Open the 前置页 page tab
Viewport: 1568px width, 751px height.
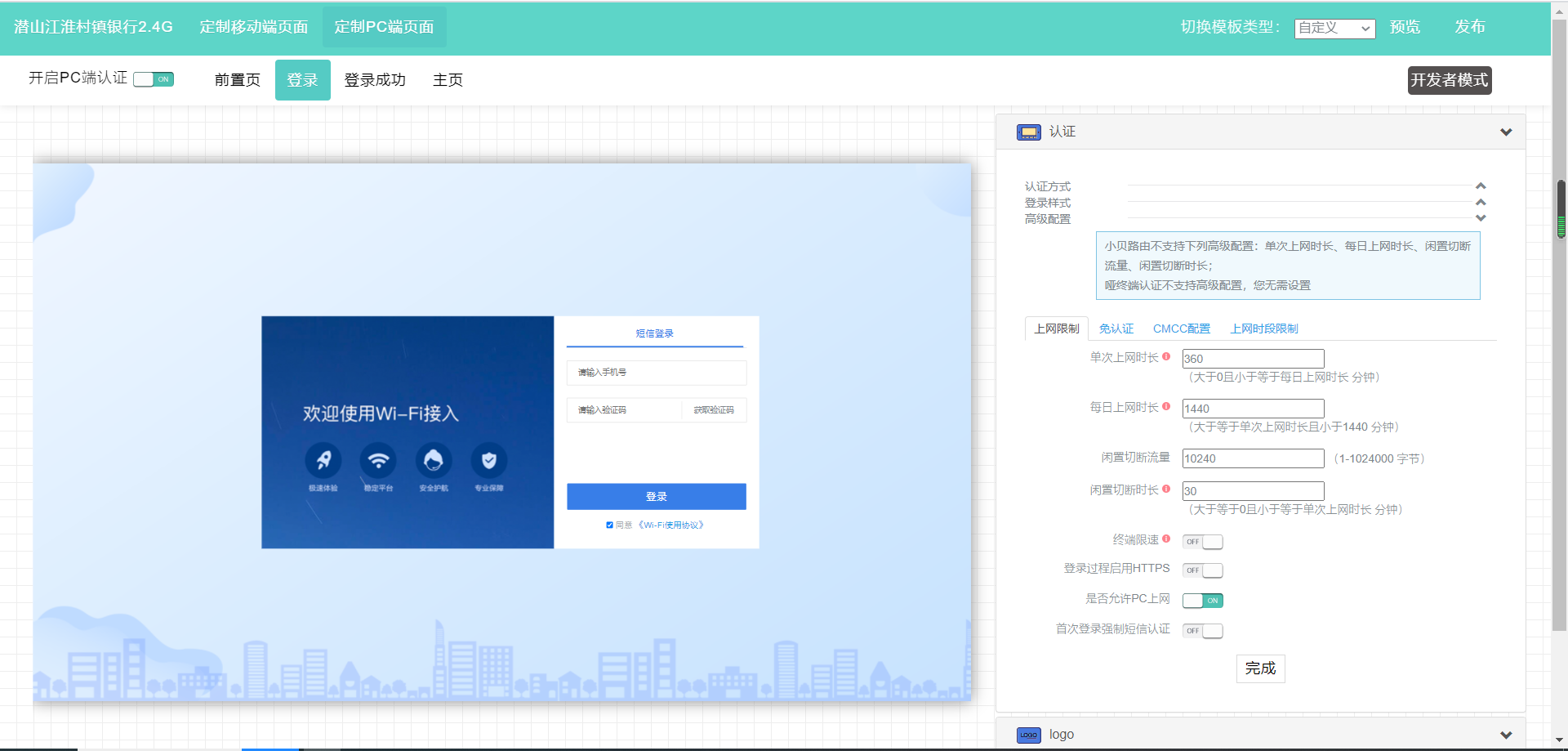[238, 80]
